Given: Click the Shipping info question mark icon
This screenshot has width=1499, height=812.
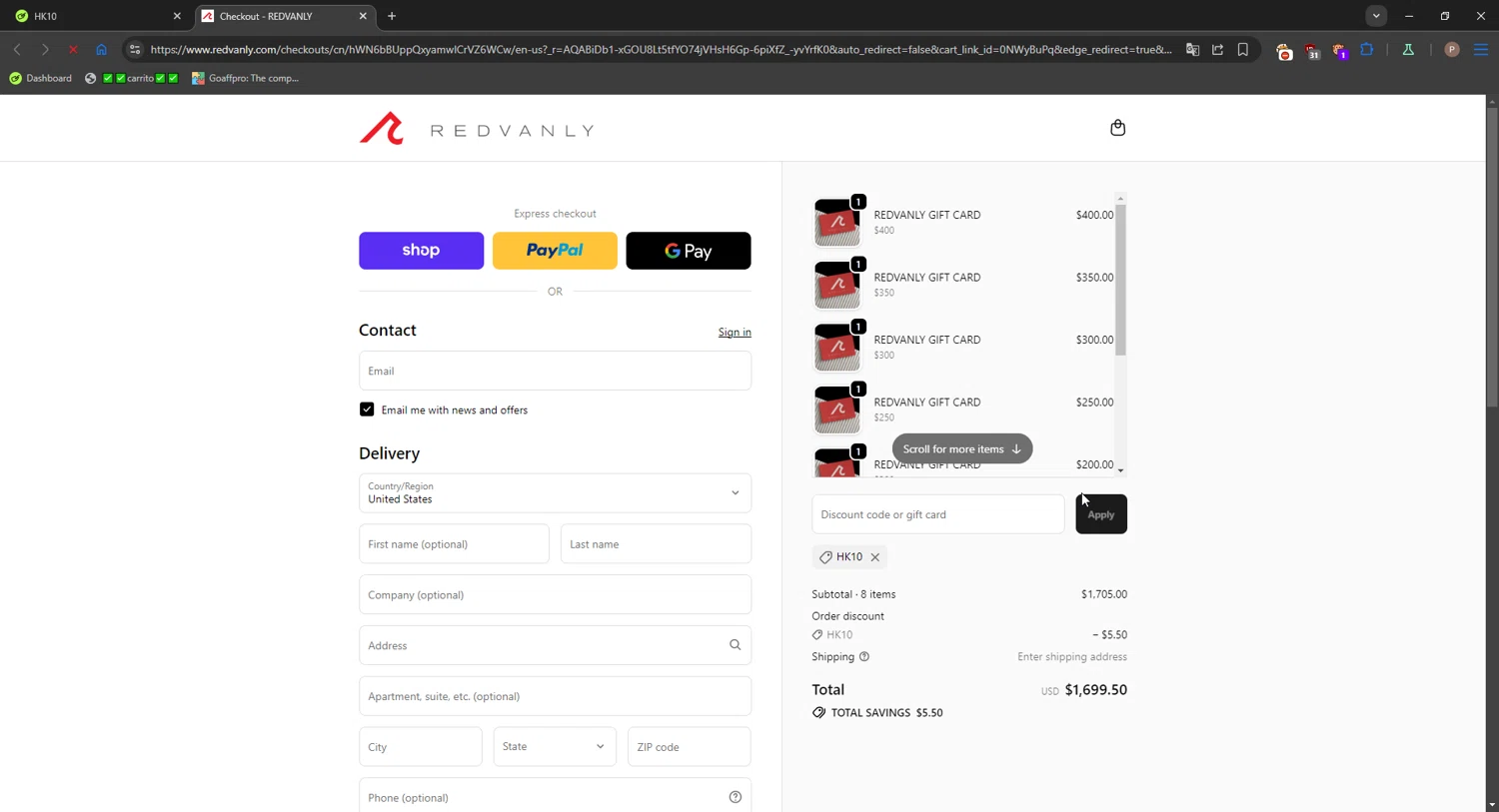Looking at the screenshot, I should (x=864, y=657).
